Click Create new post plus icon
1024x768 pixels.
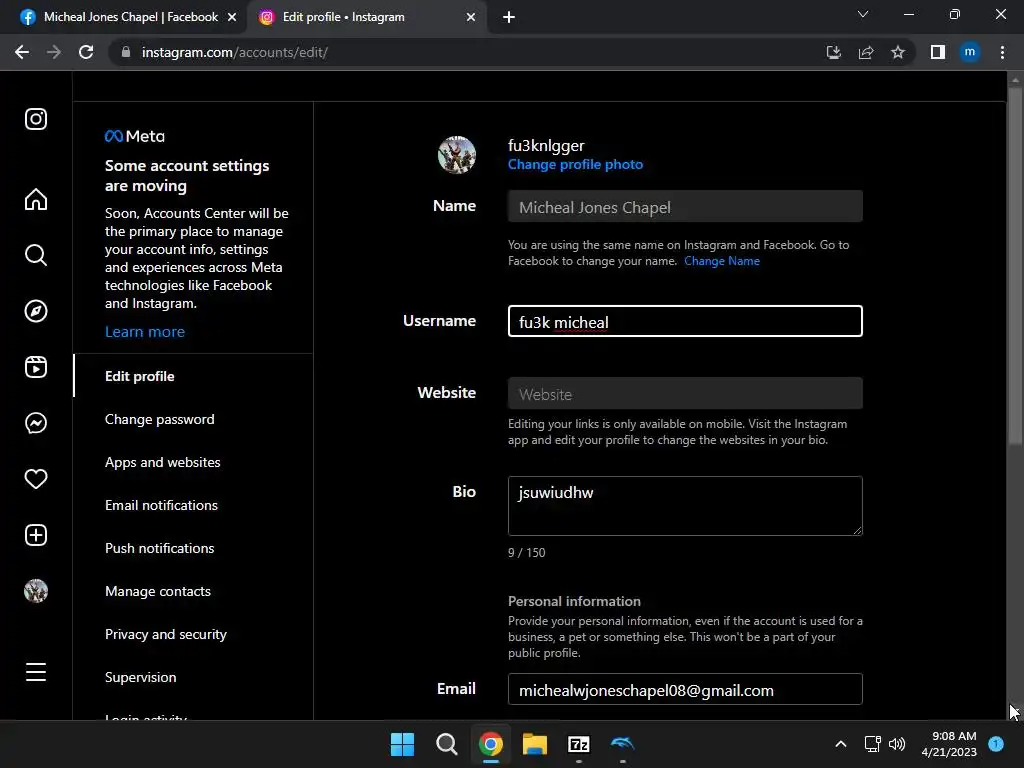tap(36, 535)
